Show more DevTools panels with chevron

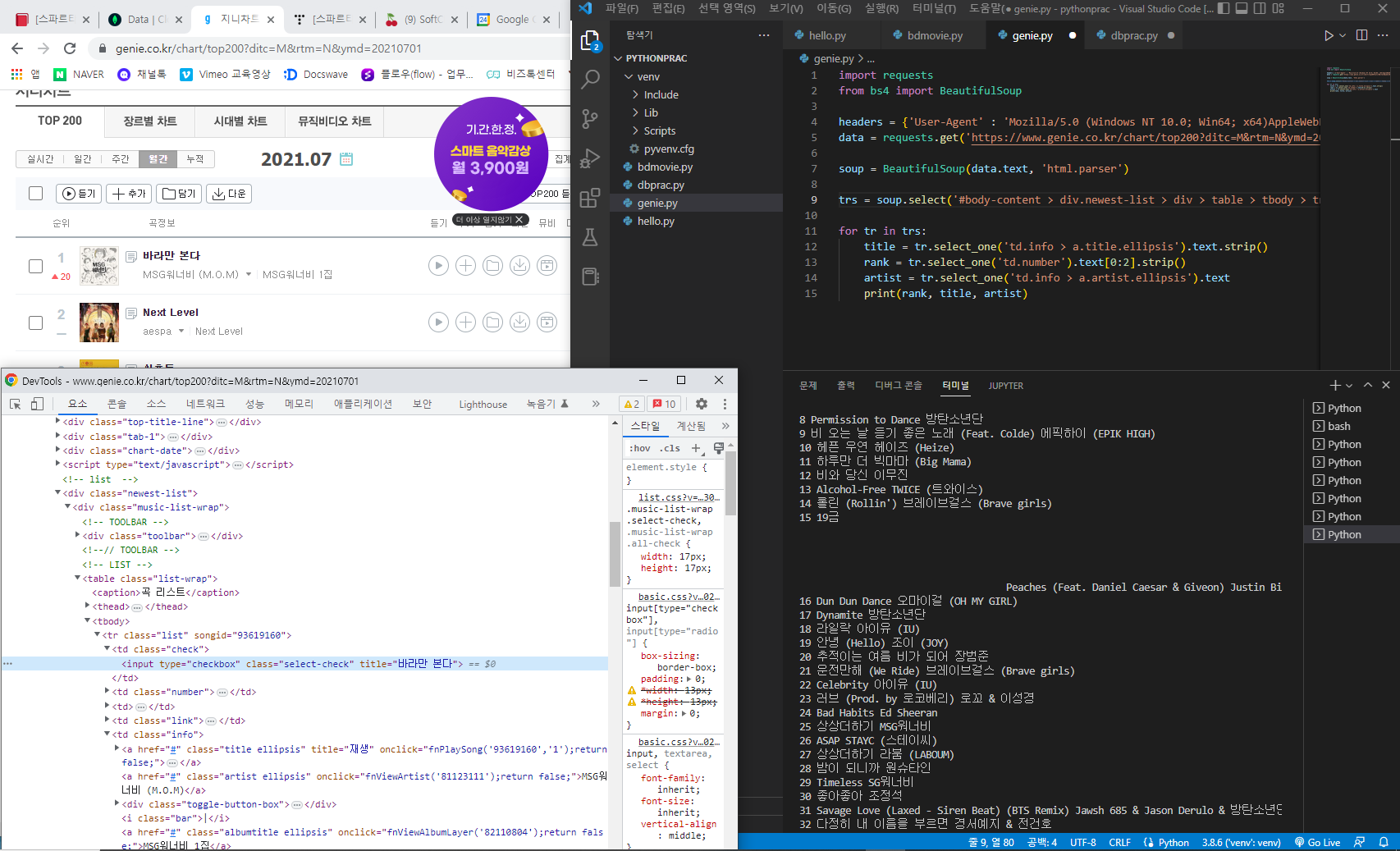click(596, 404)
